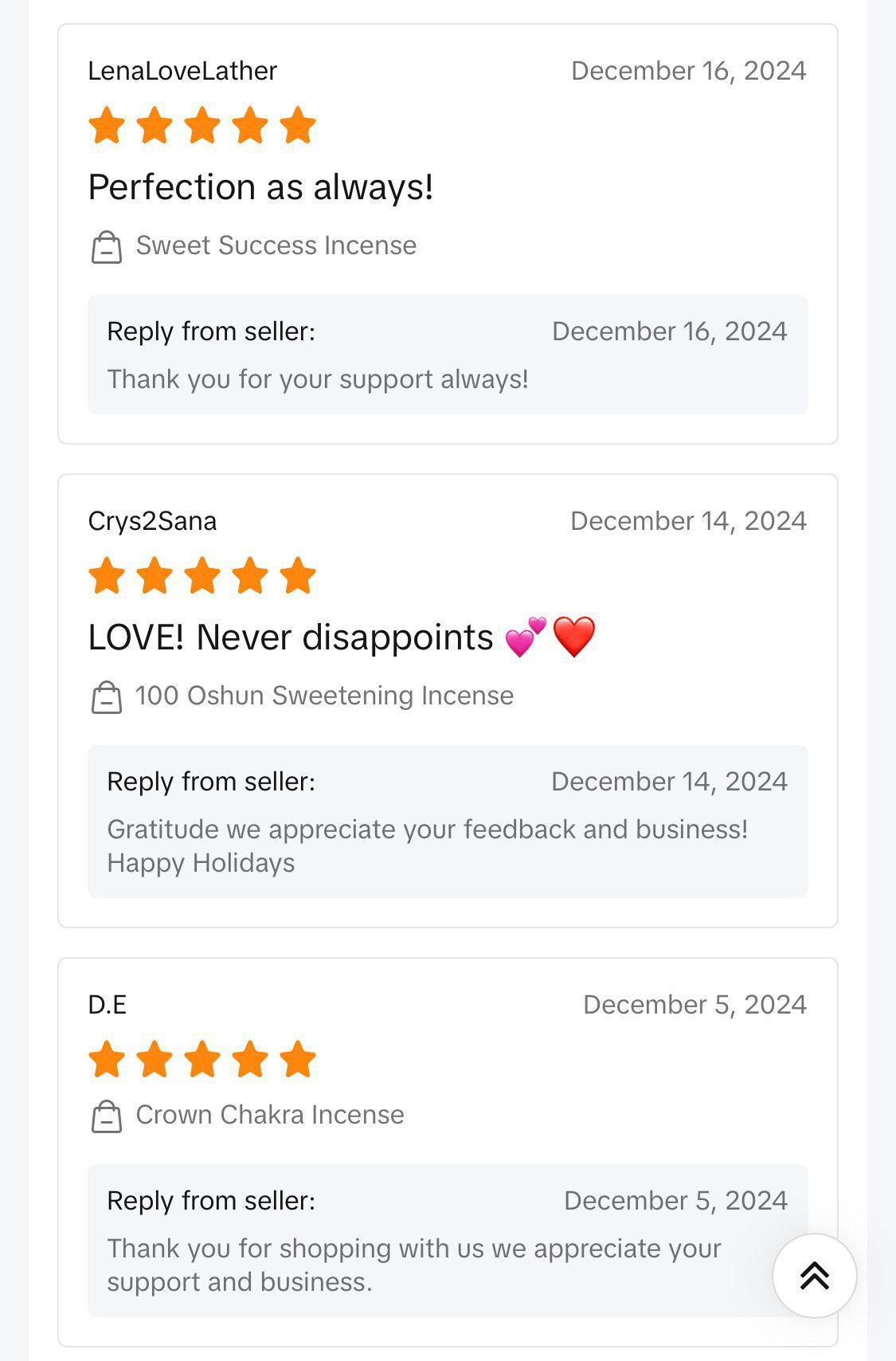Select the reviewer name Crys2Sana
The image size is (896, 1361).
click(x=152, y=521)
